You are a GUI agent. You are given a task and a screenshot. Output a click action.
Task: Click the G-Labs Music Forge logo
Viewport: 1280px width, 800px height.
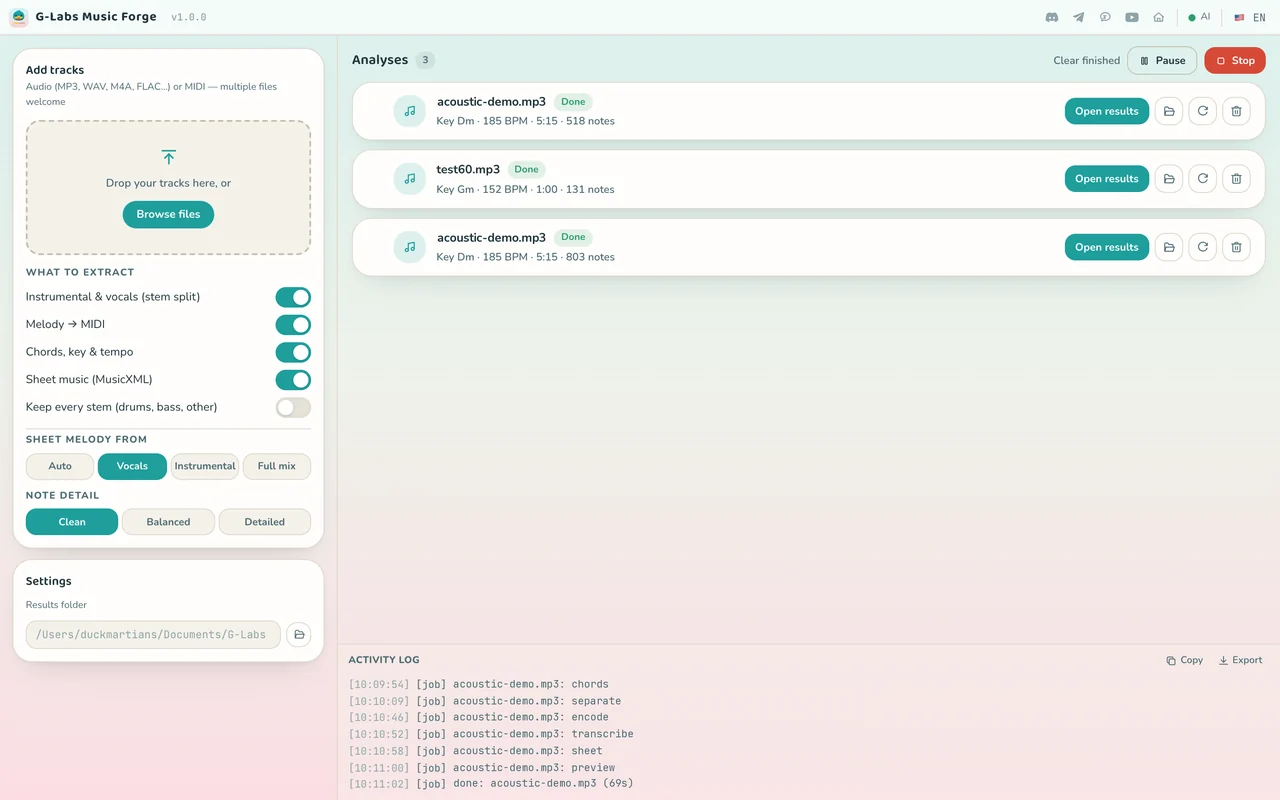point(18,17)
